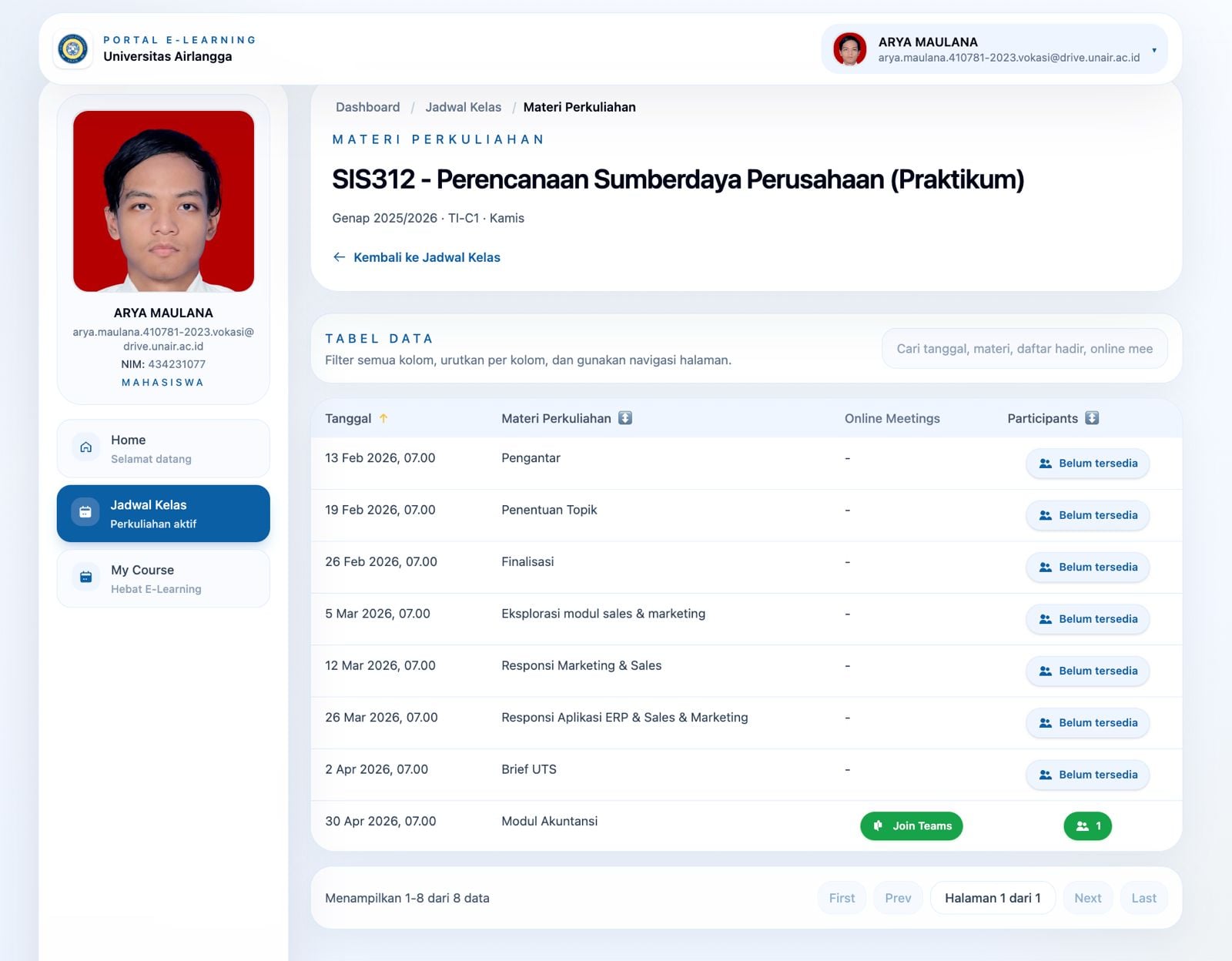Open the Dashboard breadcrumb link
Viewport: 1232px width, 961px height.
tap(368, 107)
